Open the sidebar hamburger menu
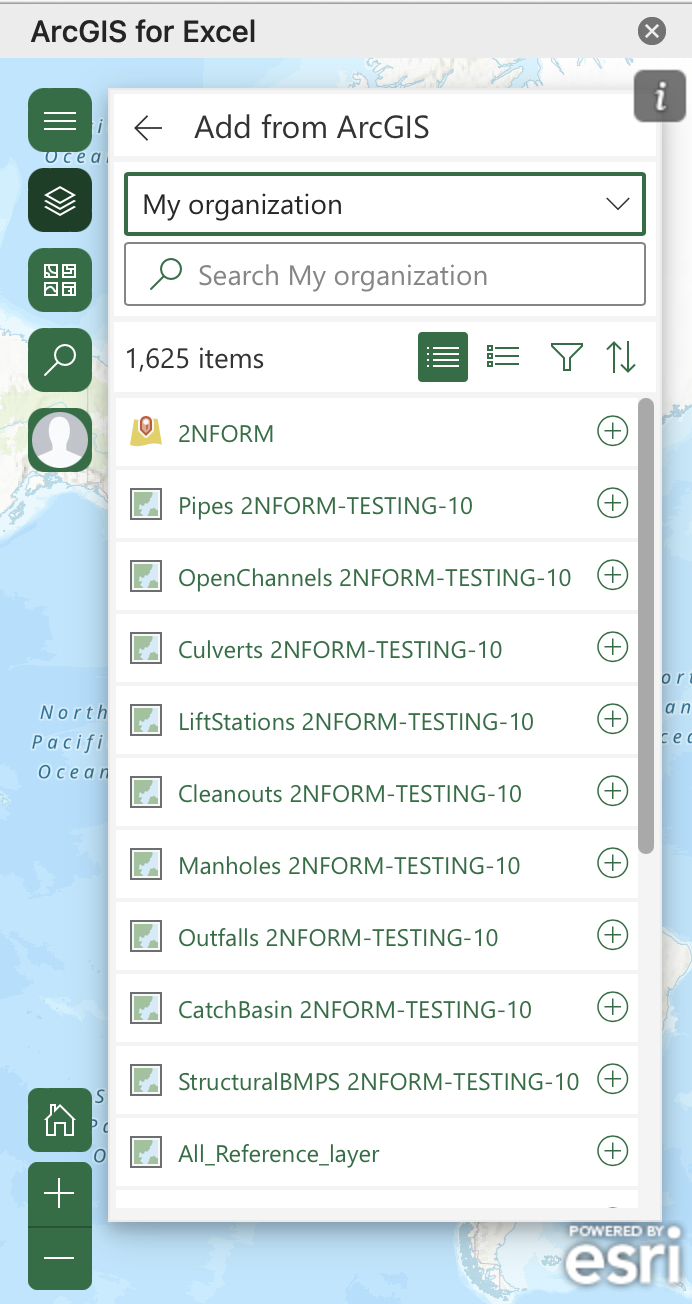Image resolution: width=692 pixels, height=1304 pixels. coord(60,120)
